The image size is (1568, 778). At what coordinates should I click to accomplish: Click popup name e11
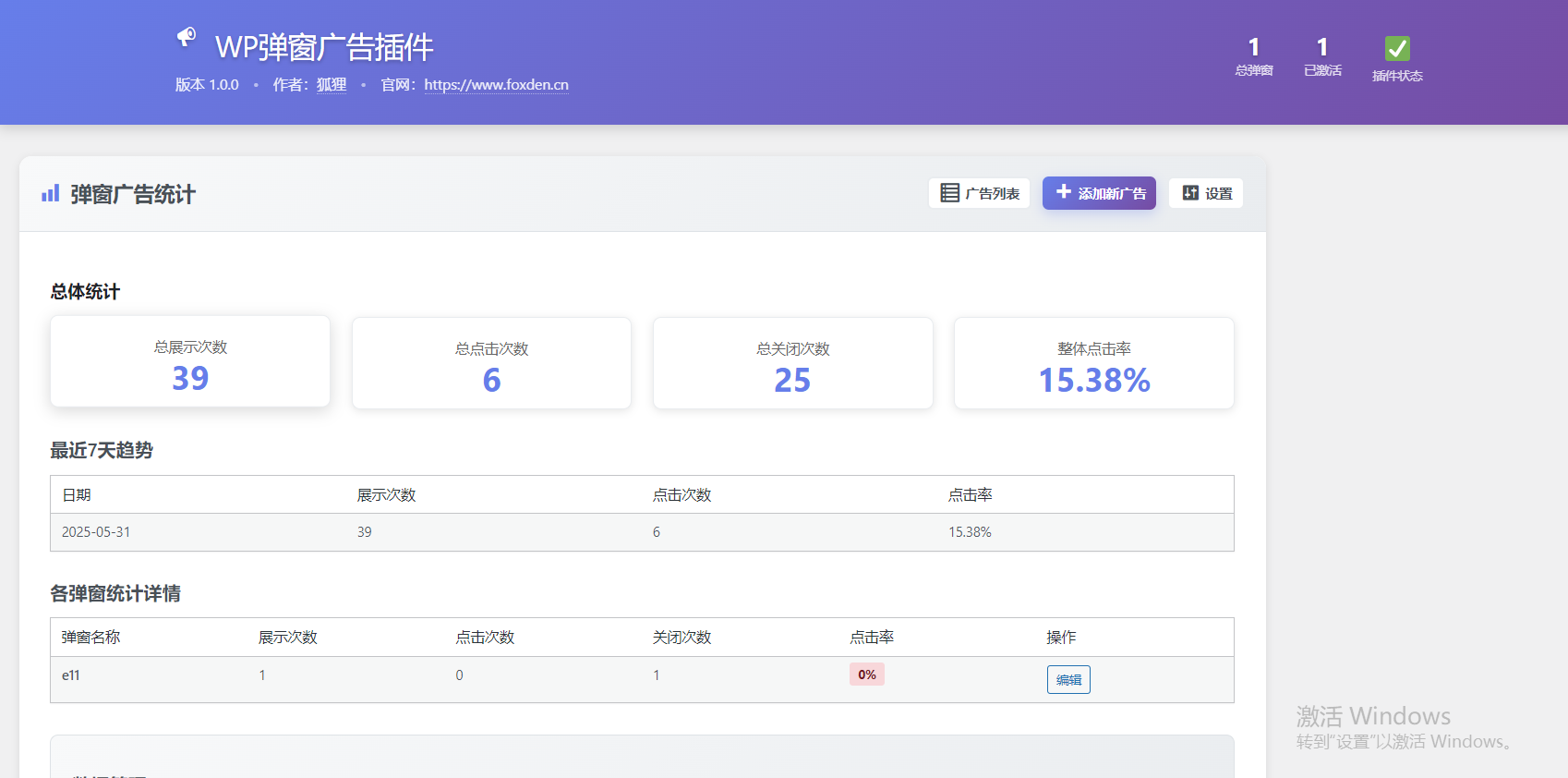(x=71, y=675)
